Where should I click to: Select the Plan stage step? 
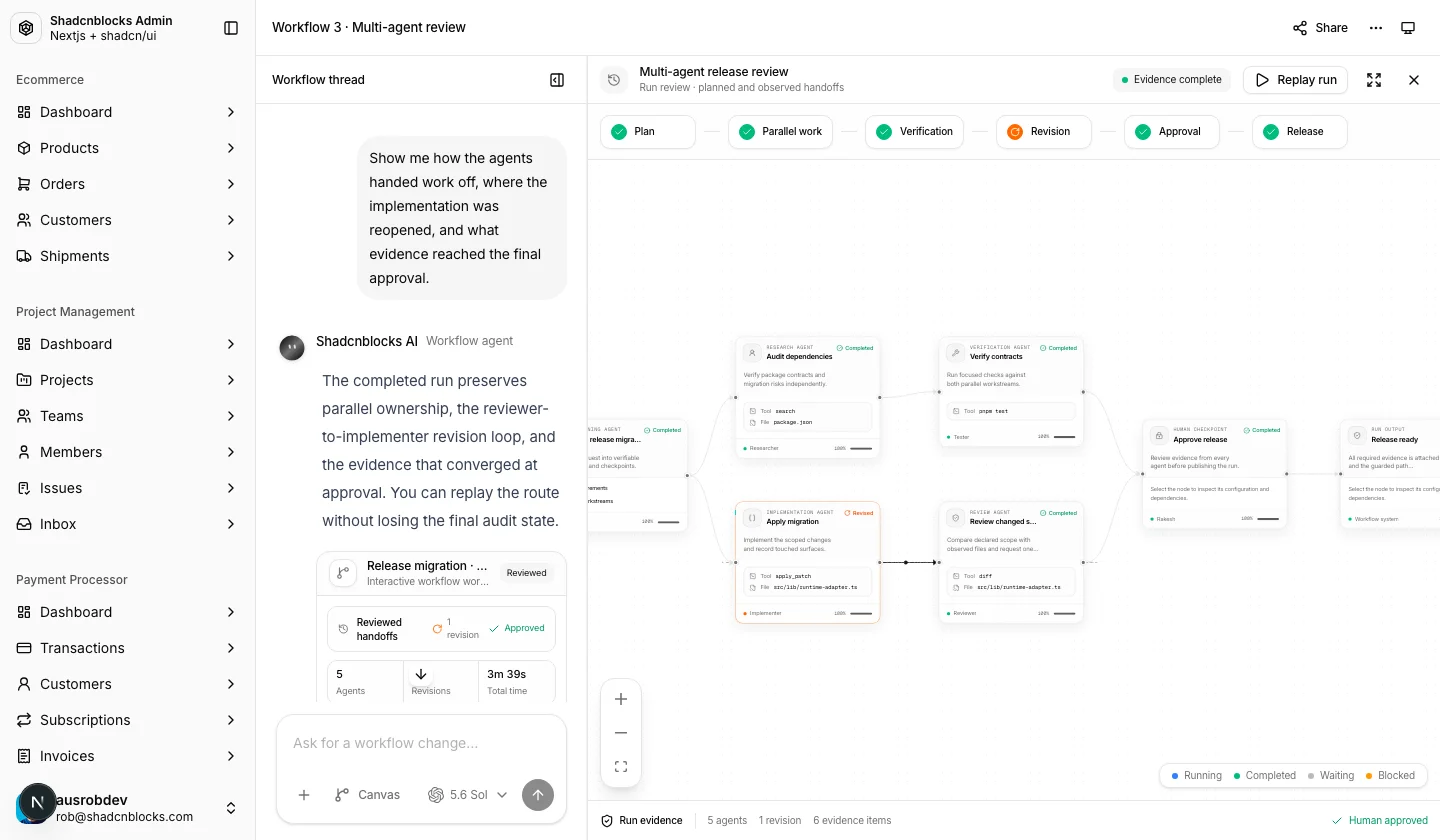point(647,132)
